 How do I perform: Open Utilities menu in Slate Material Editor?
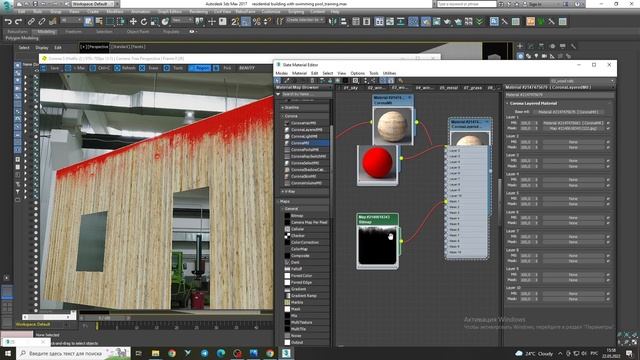[x=389, y=73]
